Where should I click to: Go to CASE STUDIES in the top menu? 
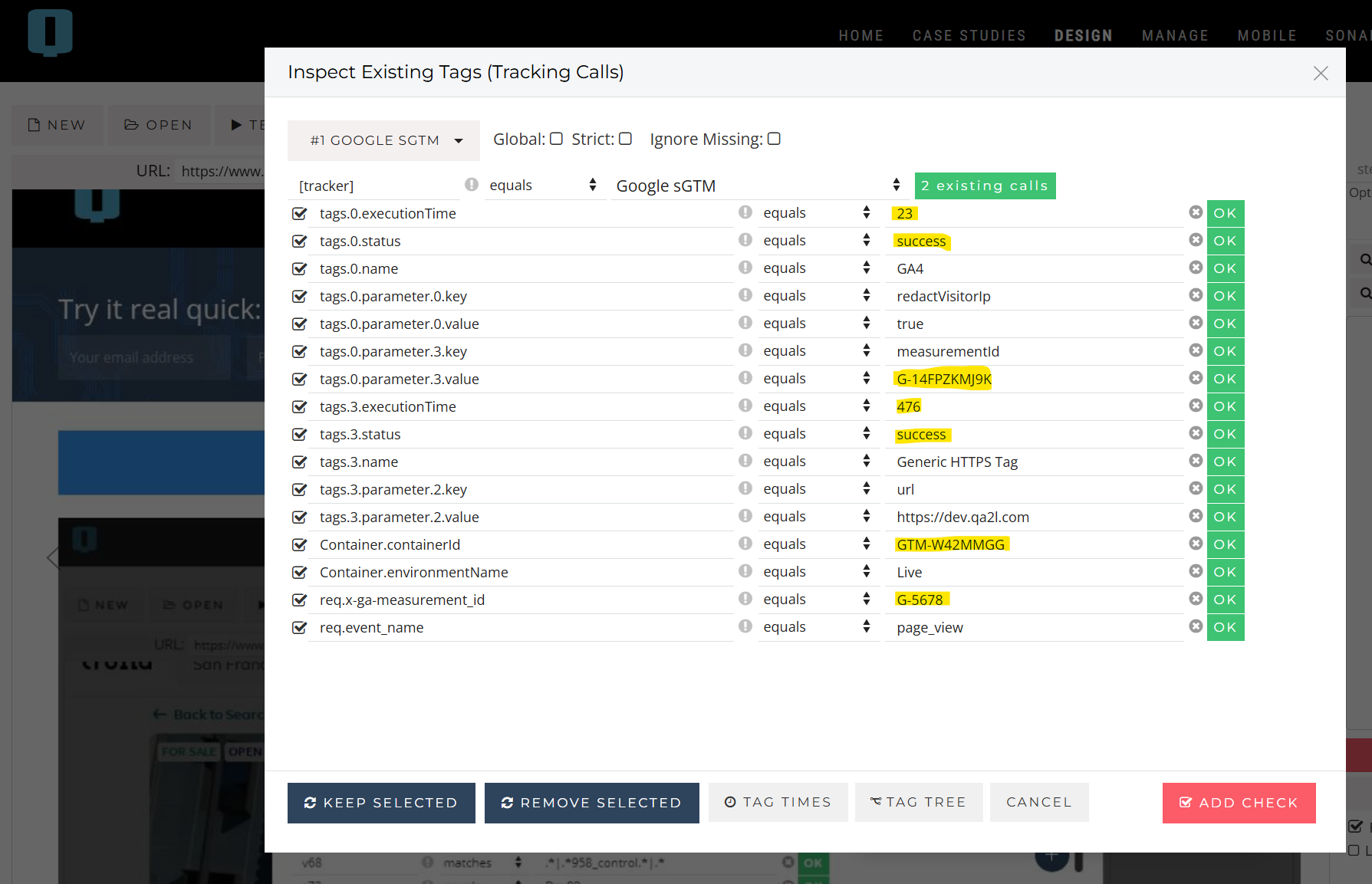(969, 35)
